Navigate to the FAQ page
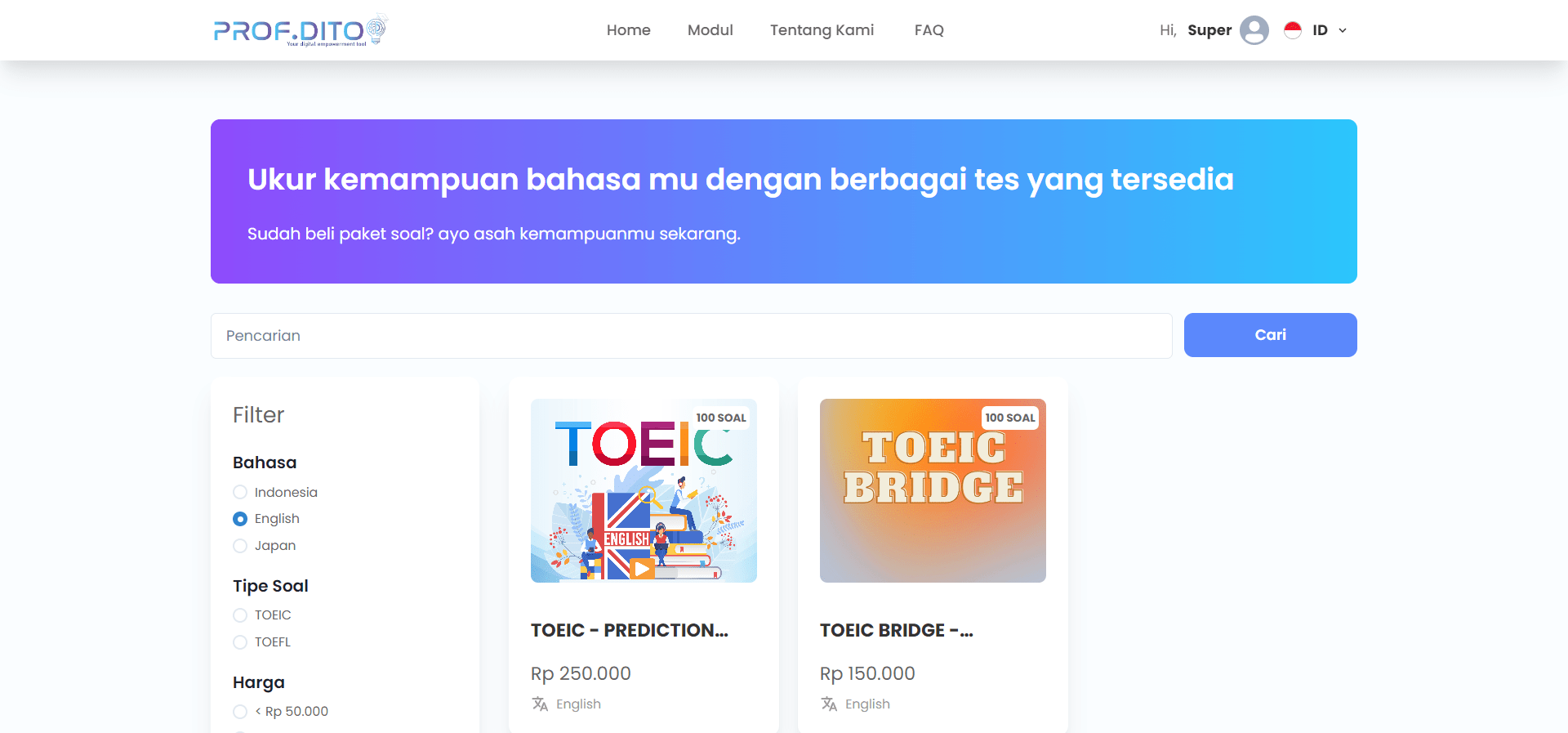Image resolution: width=1568 pixels, height=733 pixels. pos(929,30)
